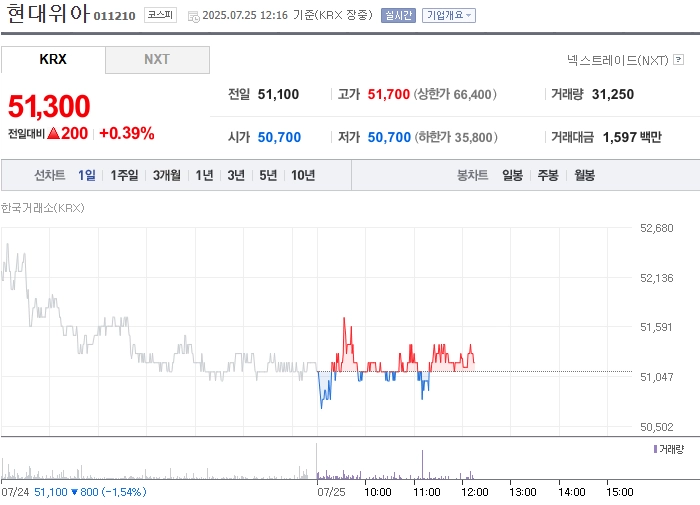Click the (-1.54%) text below chart
Viewport: 700px width, 505px height.
[124, 492]
